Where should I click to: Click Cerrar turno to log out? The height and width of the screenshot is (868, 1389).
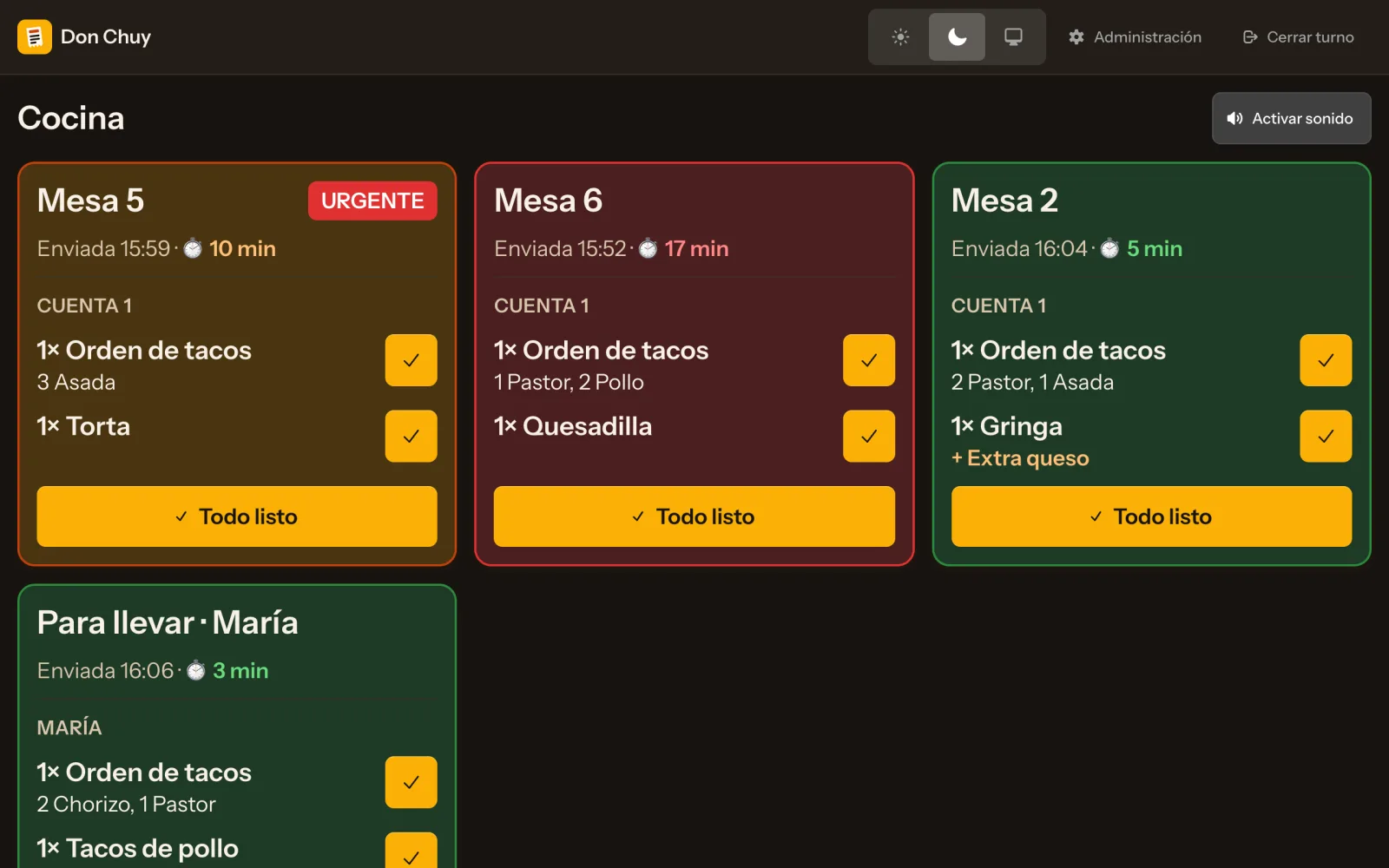point(1298,36)
